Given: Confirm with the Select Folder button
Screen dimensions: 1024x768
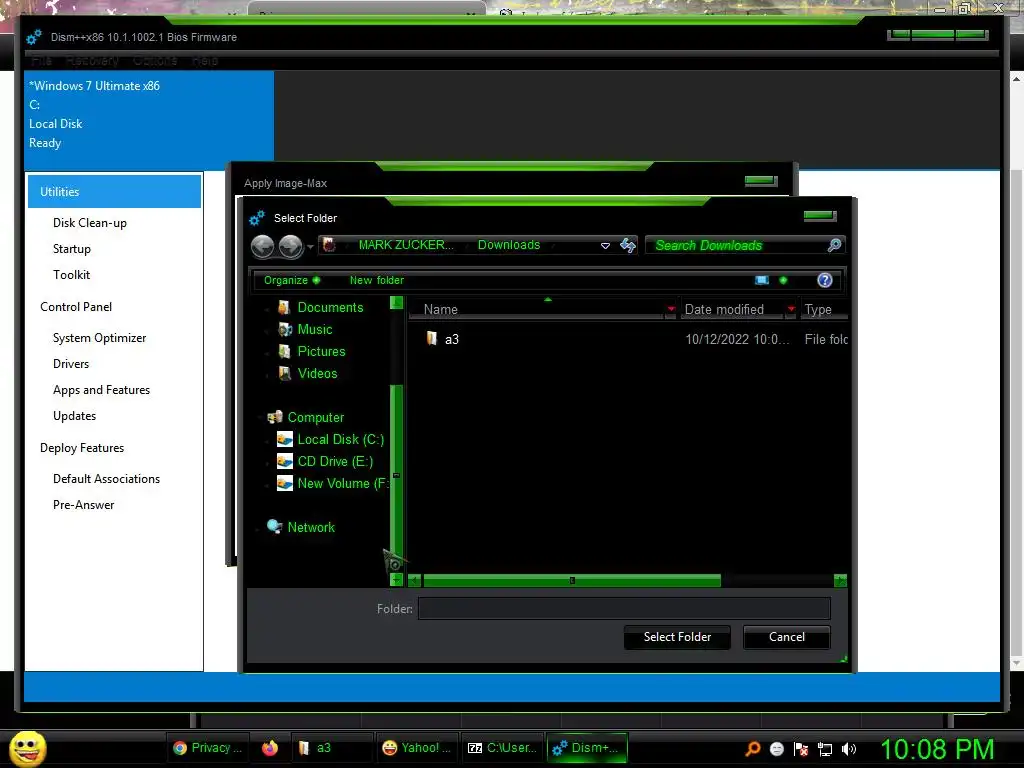Looking at the screenshot, I should point(677,637).
